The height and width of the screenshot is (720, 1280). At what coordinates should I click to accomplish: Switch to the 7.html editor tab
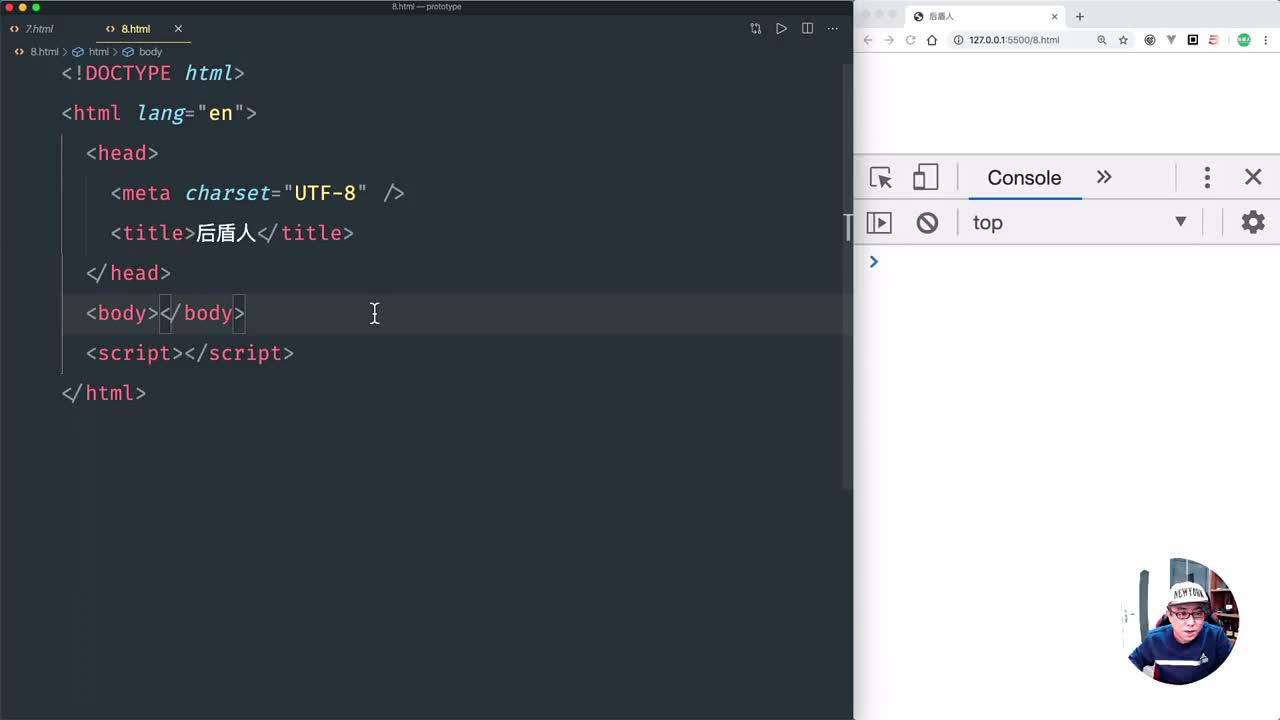tap(40, 29)
